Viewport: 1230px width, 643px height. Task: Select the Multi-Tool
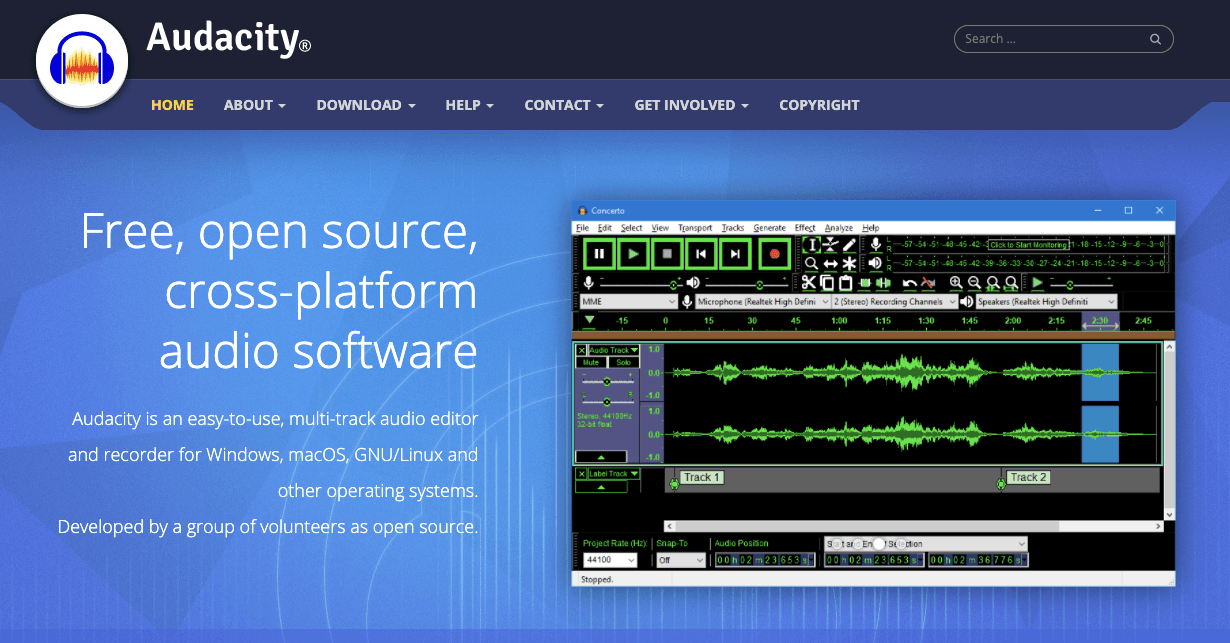pos(849,263)
